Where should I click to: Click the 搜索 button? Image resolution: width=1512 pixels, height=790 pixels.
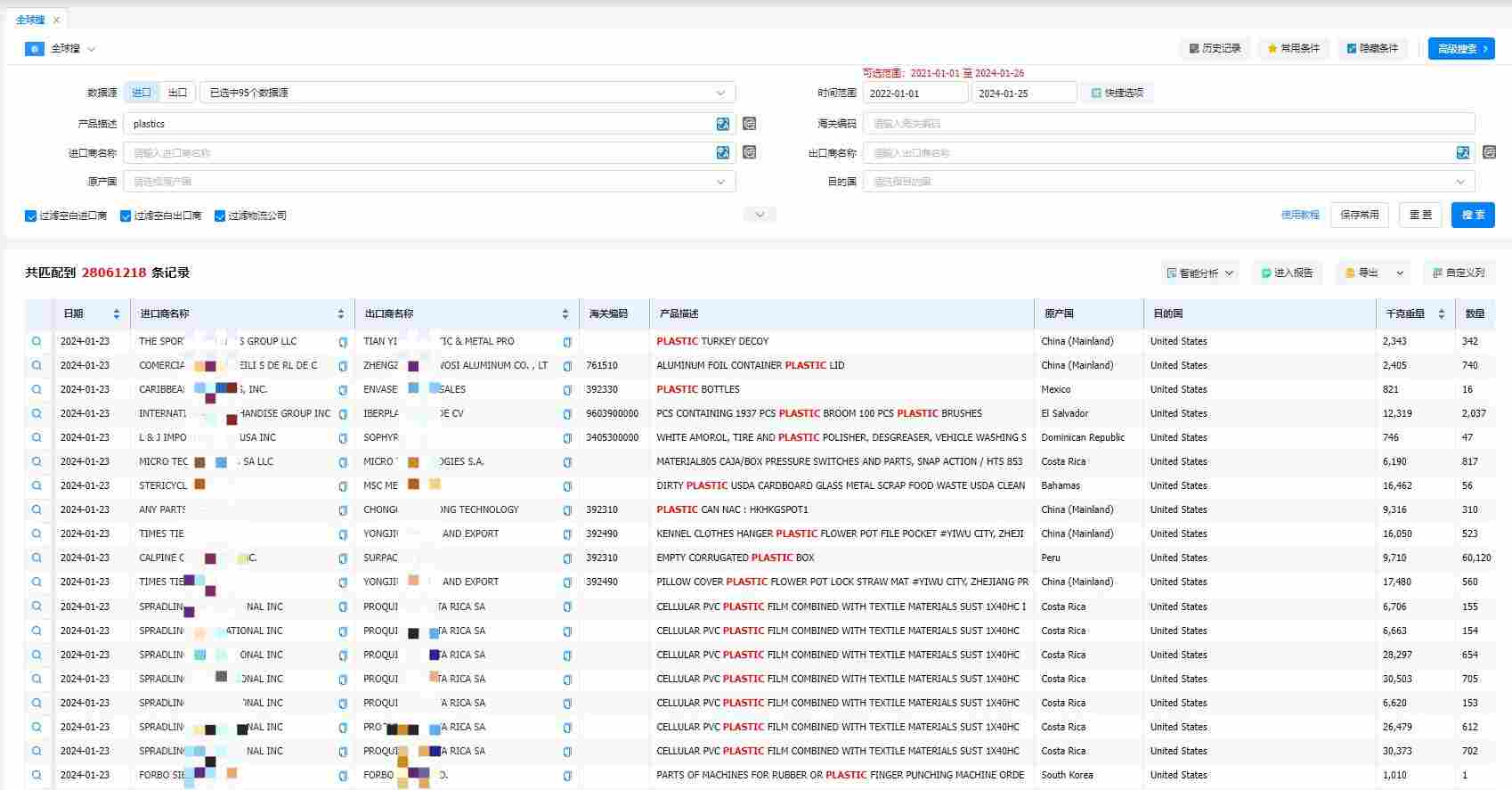click(1473, 215)
